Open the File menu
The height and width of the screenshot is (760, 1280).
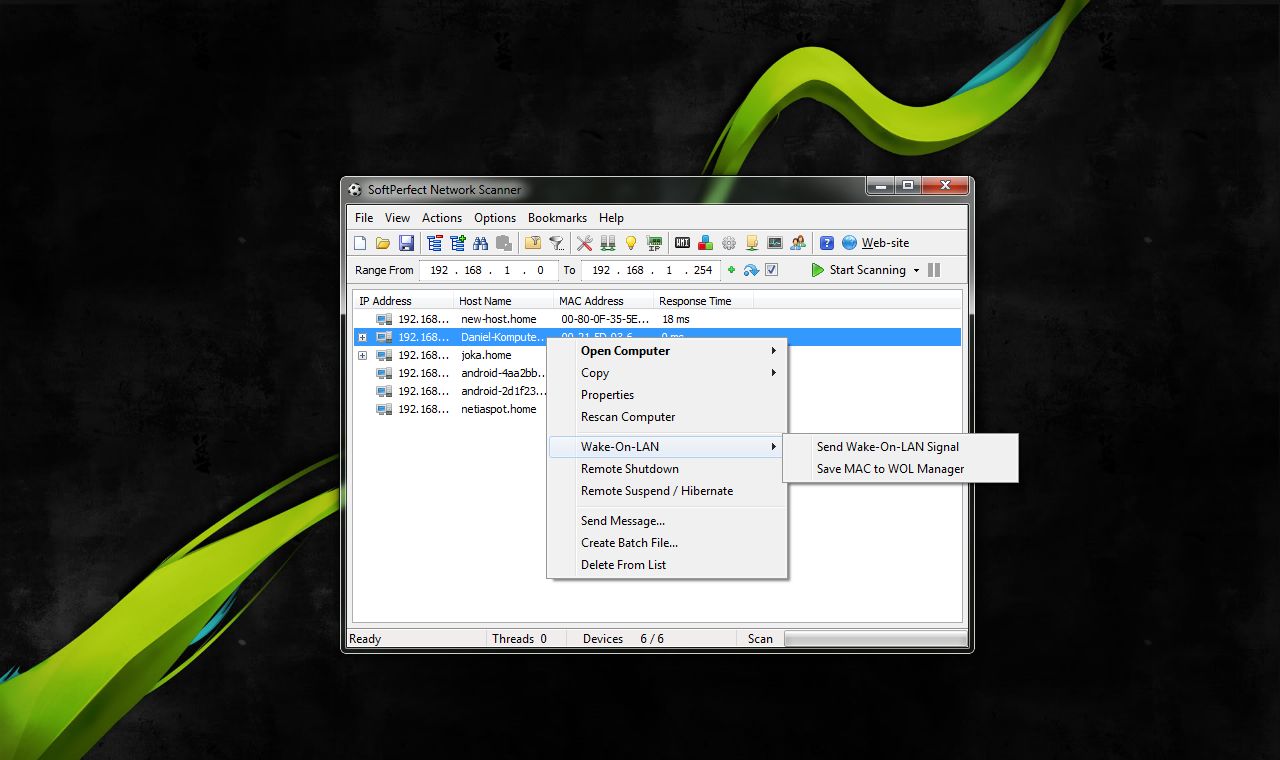click(364, 218)
